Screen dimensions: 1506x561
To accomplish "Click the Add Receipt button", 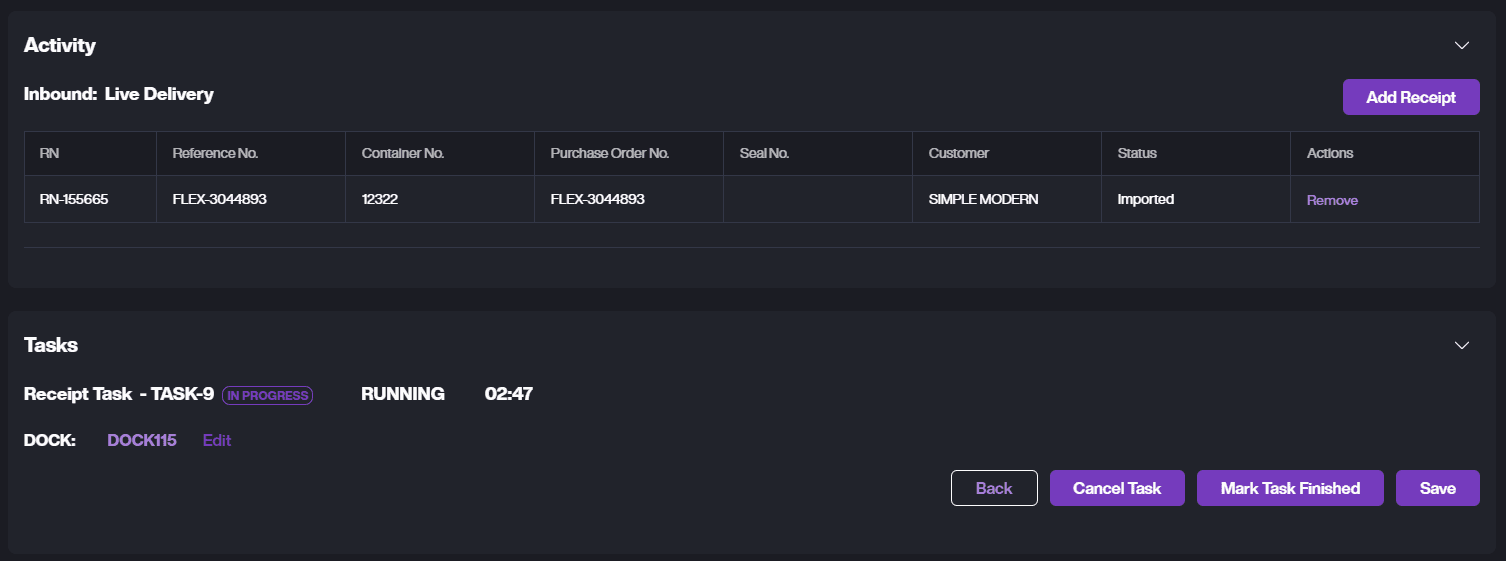I will click(x=1410, y=97).
